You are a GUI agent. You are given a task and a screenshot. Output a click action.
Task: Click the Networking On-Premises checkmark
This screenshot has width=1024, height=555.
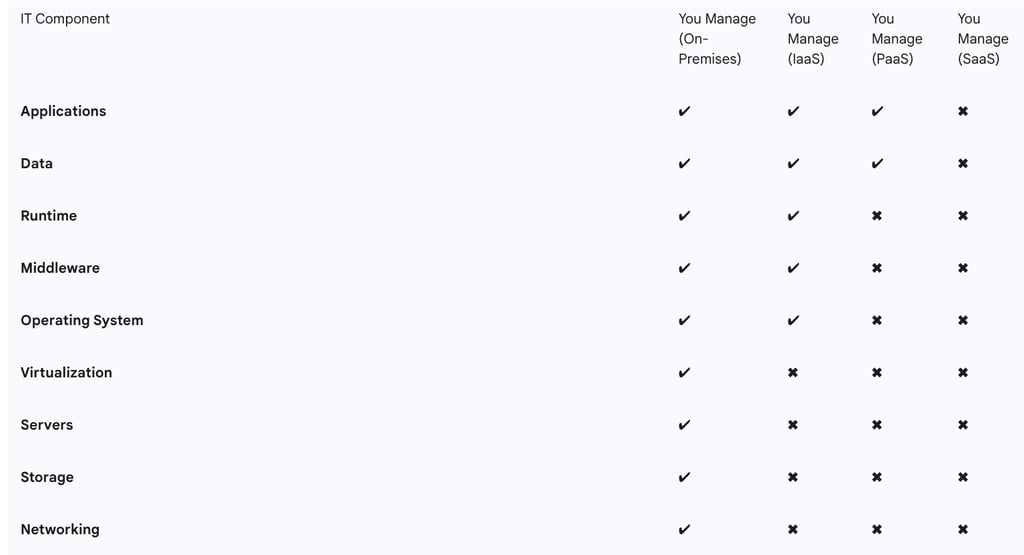pyautogui.click(x=684, y=530)
